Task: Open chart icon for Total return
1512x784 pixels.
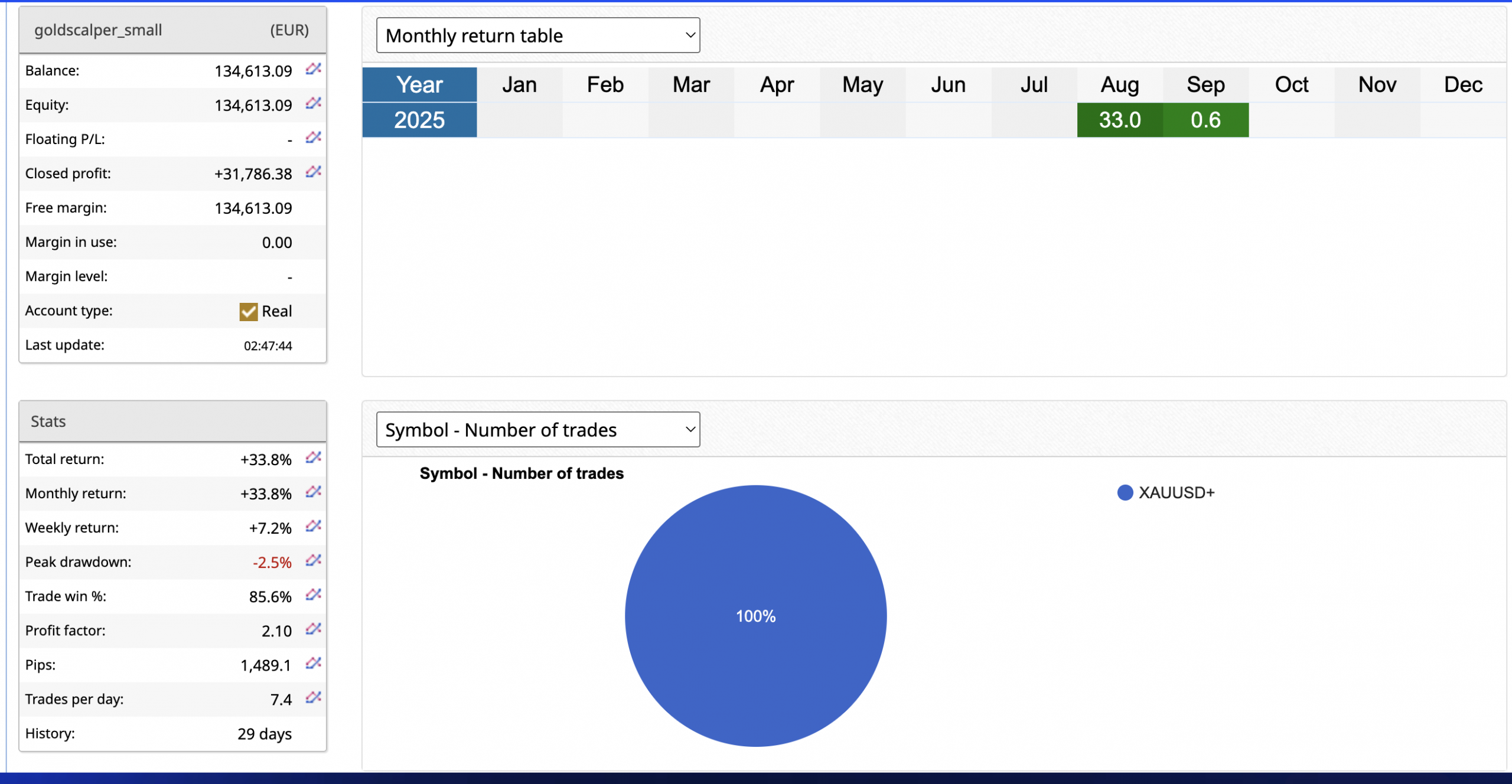Action: click(313, 458)
